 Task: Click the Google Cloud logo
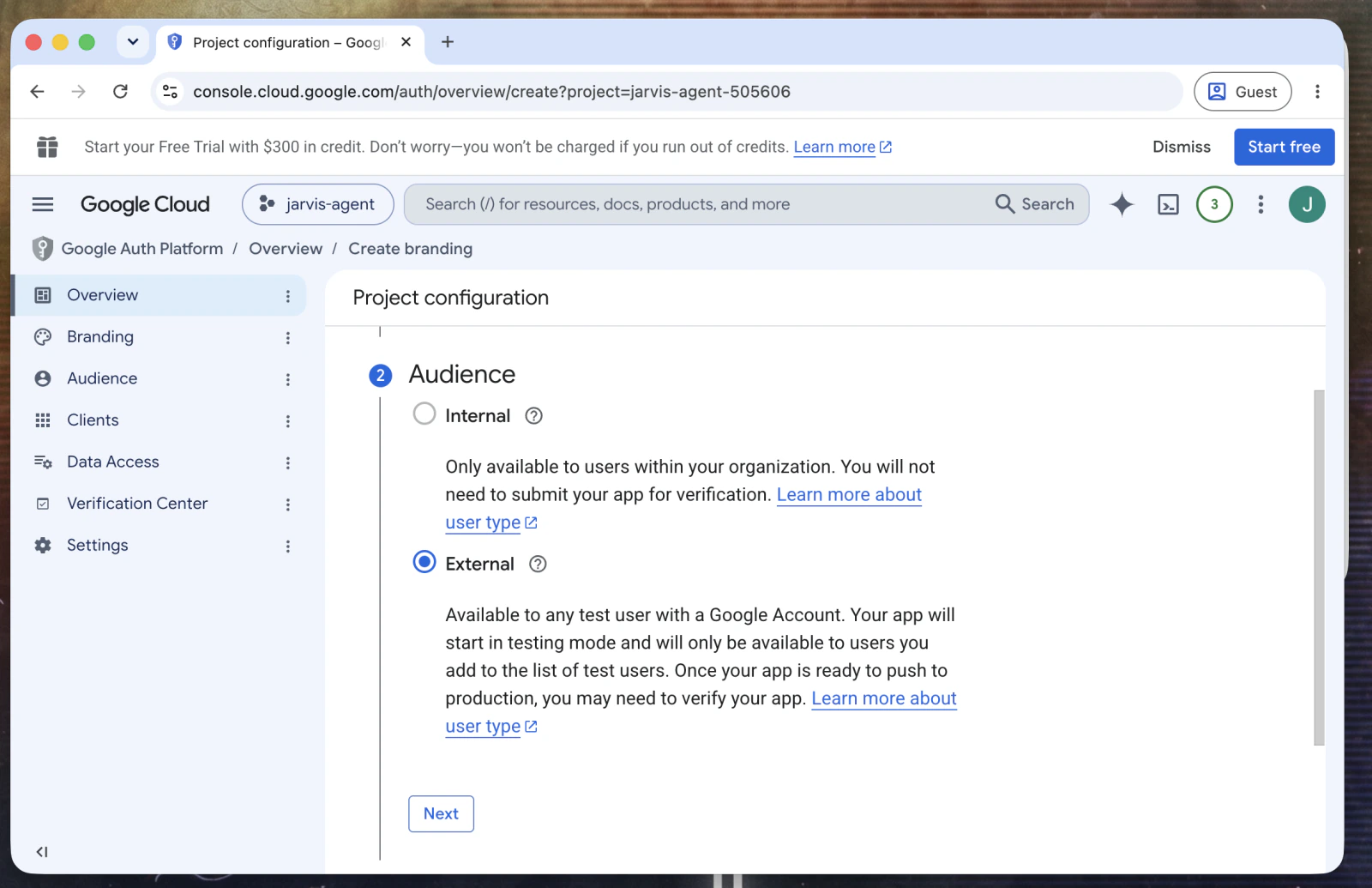point(145,204)
